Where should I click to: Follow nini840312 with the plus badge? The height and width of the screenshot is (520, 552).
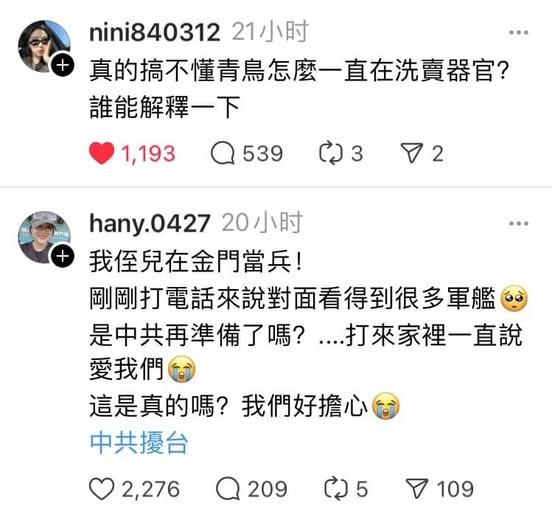tap(63, 65)
